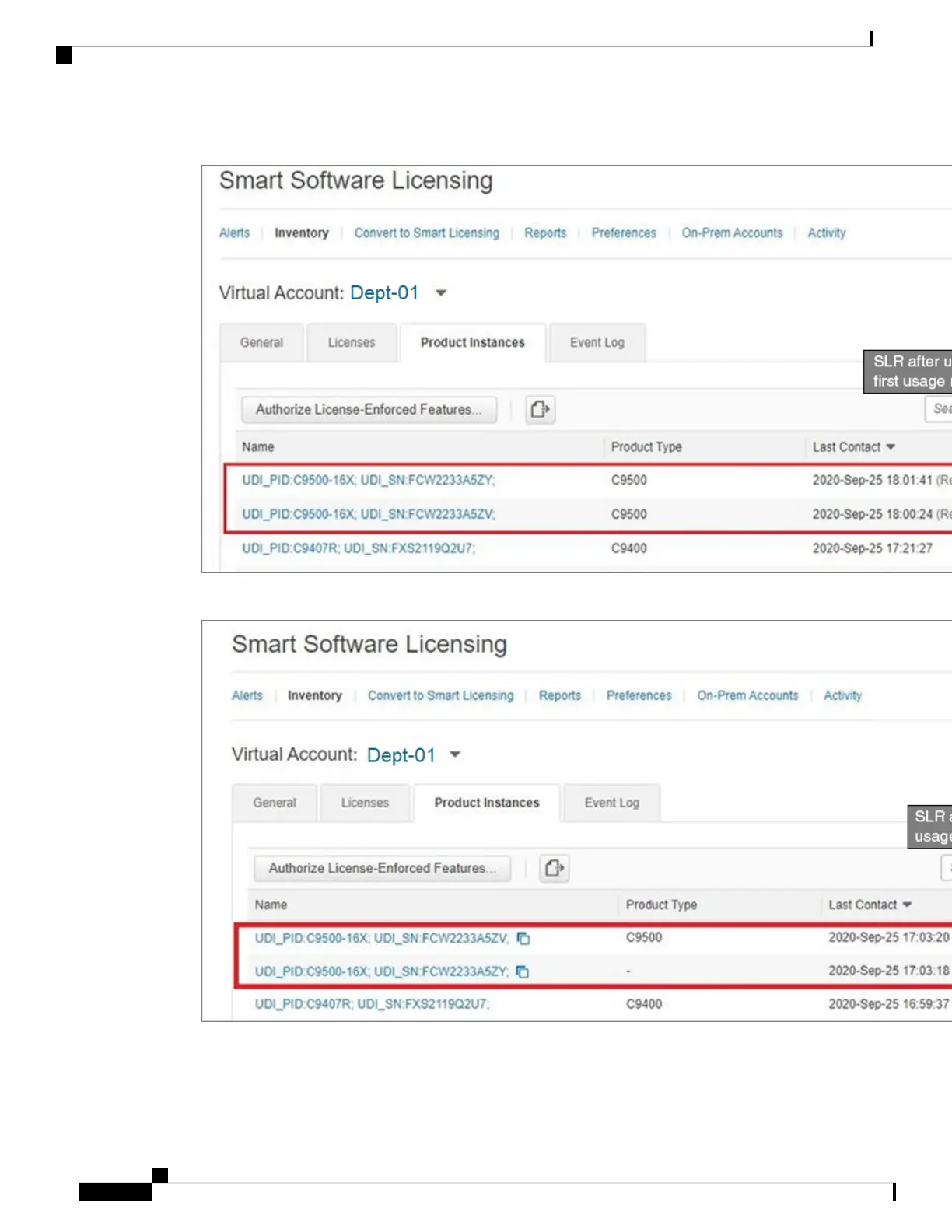Click C9400 product type in upper panel
The image size is (952, 1232).
point(629,548)
